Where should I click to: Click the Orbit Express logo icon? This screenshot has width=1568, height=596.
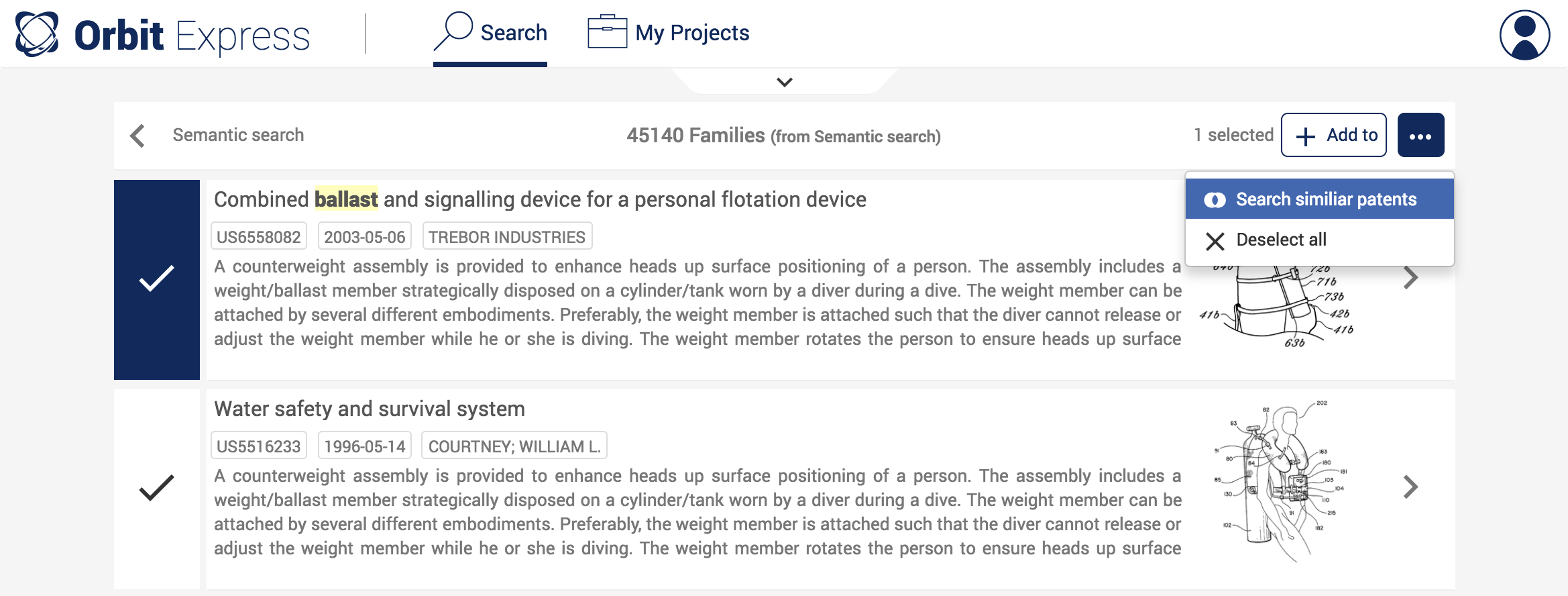[37, 34]
